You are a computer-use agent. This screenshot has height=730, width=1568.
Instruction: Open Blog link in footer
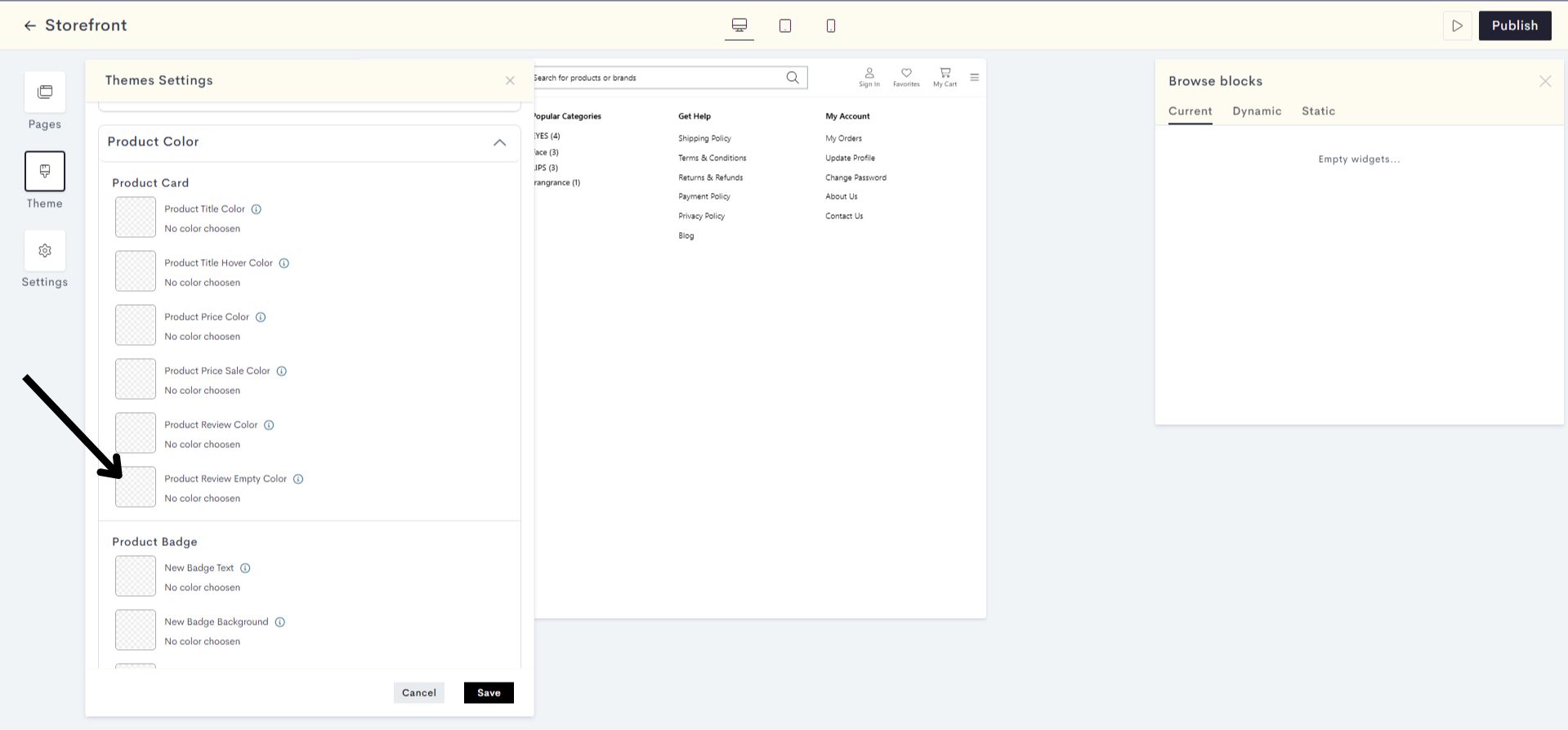pos(686,235)
